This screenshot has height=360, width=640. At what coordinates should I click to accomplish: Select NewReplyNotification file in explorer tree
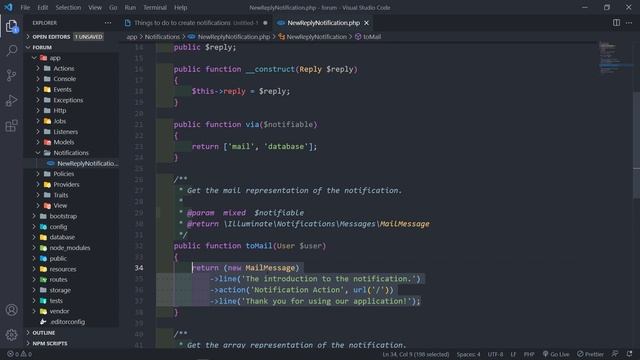pos(71,163)
